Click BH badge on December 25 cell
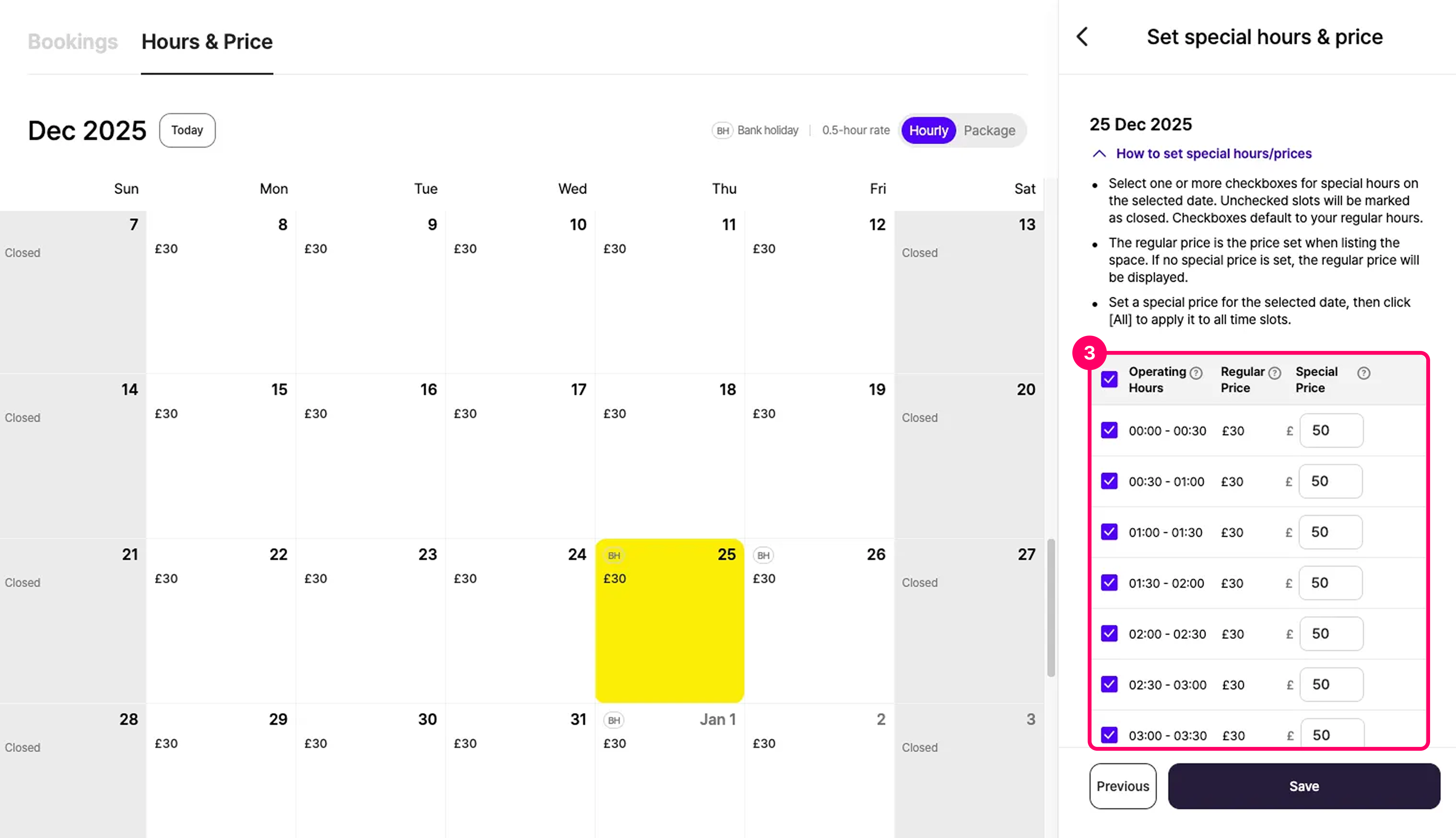 tap(614, 555)
